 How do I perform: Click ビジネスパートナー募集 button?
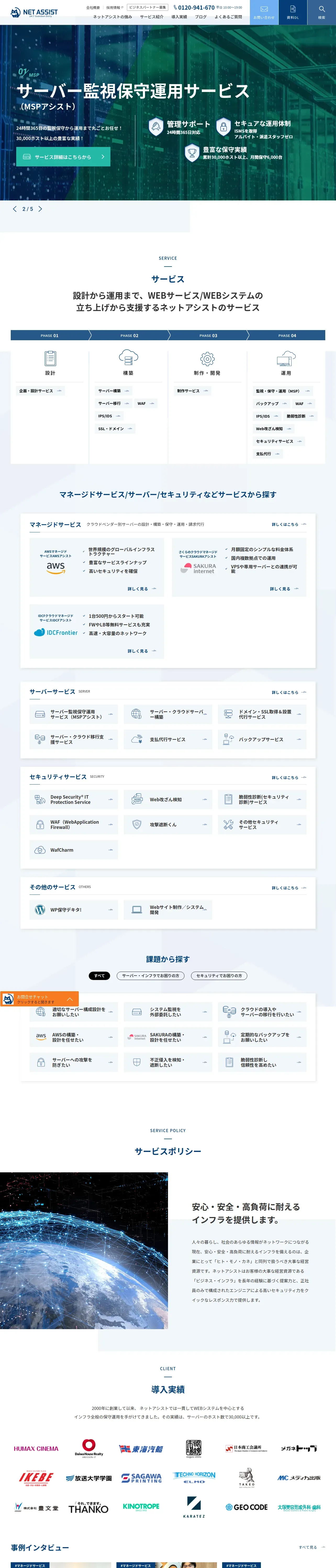click(148, 7)
